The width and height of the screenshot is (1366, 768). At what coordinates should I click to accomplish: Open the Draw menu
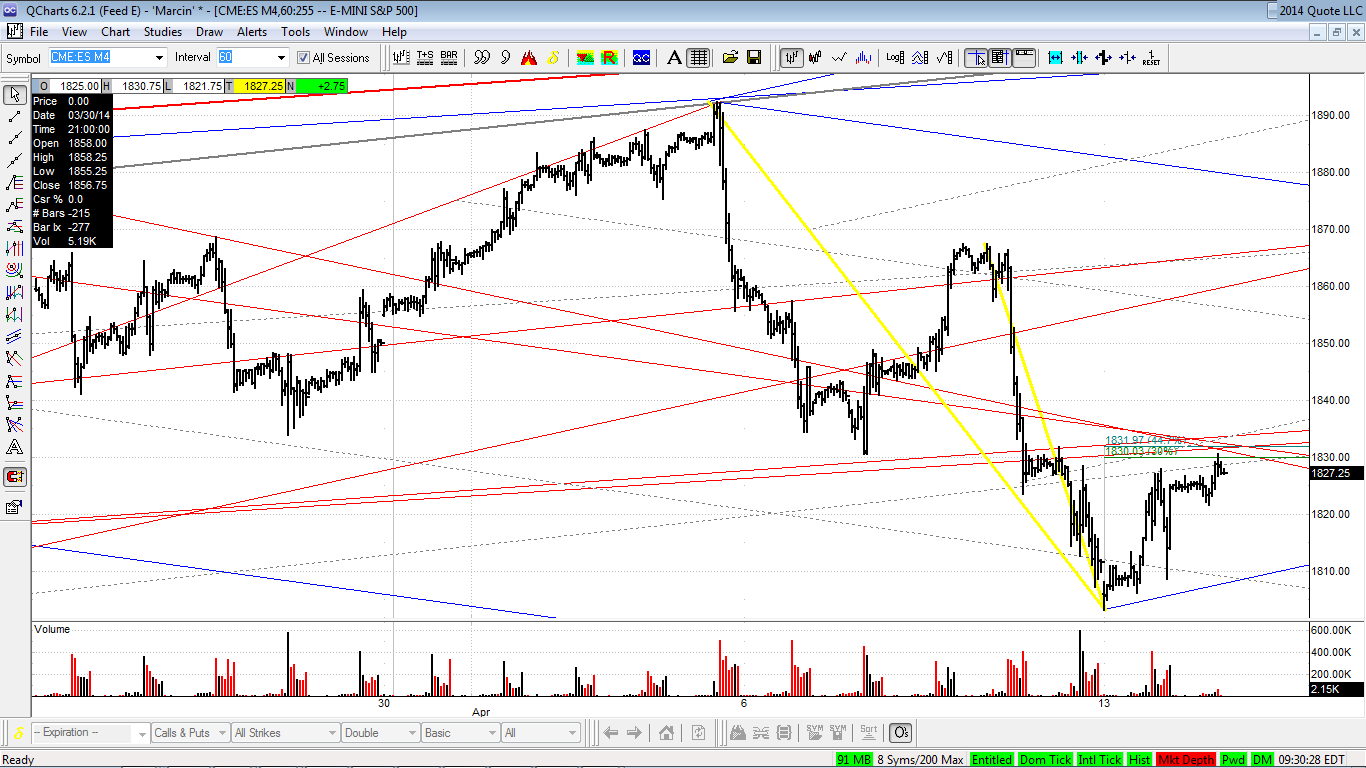point(209,32)
